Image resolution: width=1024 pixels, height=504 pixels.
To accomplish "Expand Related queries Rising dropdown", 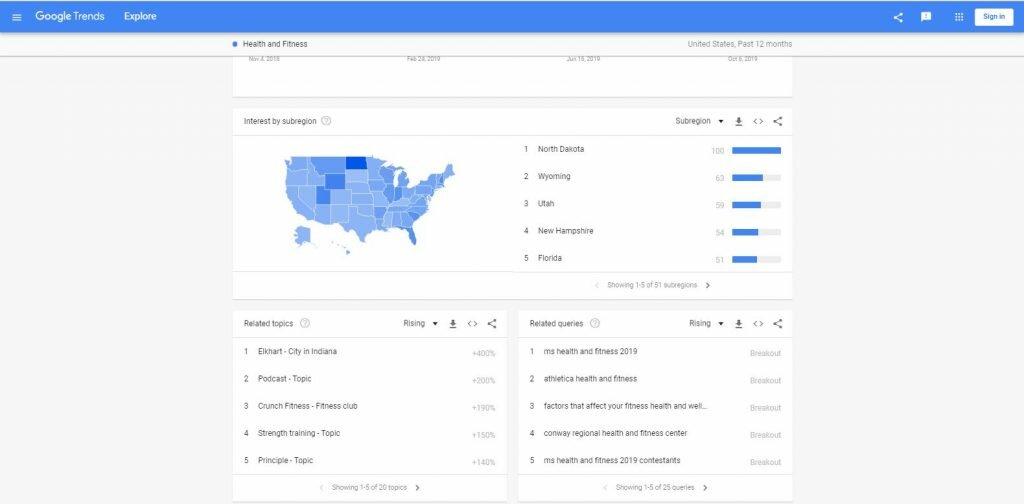I will (x=707, y=323).
